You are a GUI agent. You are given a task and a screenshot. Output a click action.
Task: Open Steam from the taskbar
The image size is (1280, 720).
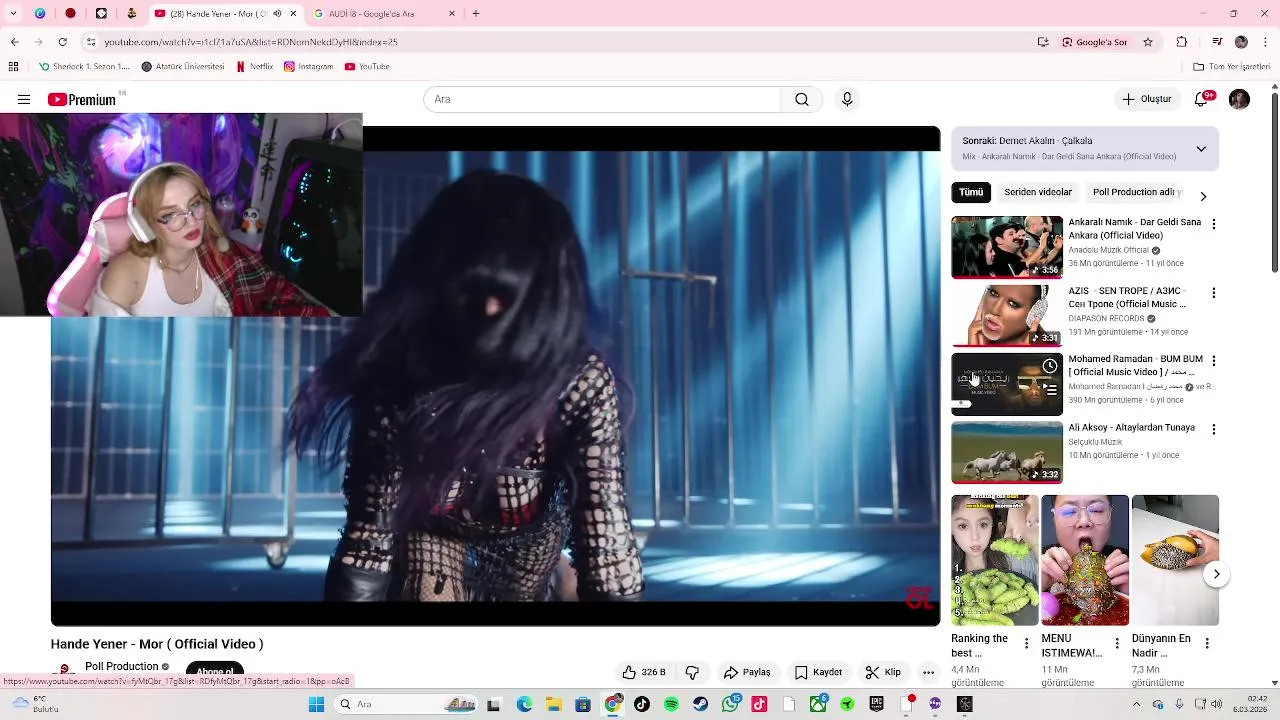(x=700, y=704)
